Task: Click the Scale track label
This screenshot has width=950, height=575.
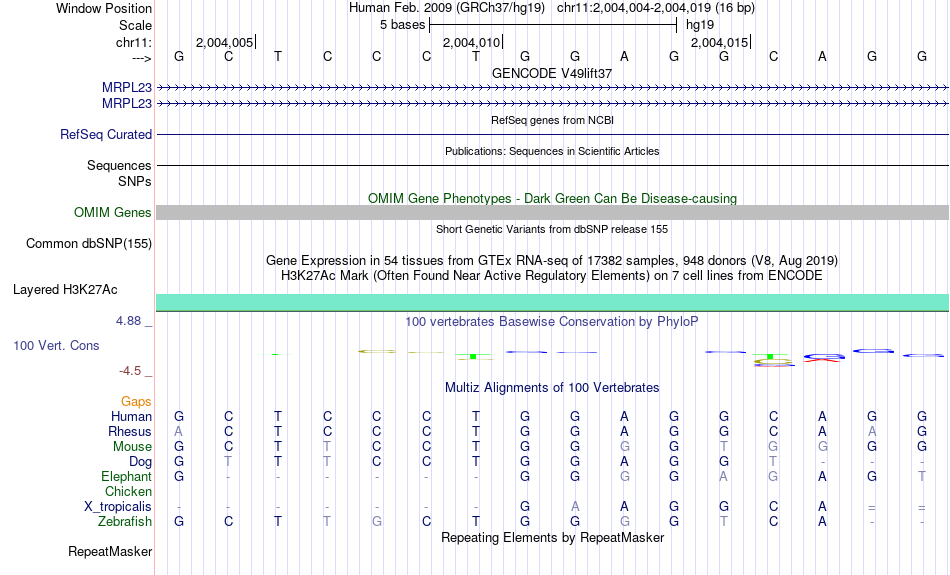Action: (x=135, y=25)
